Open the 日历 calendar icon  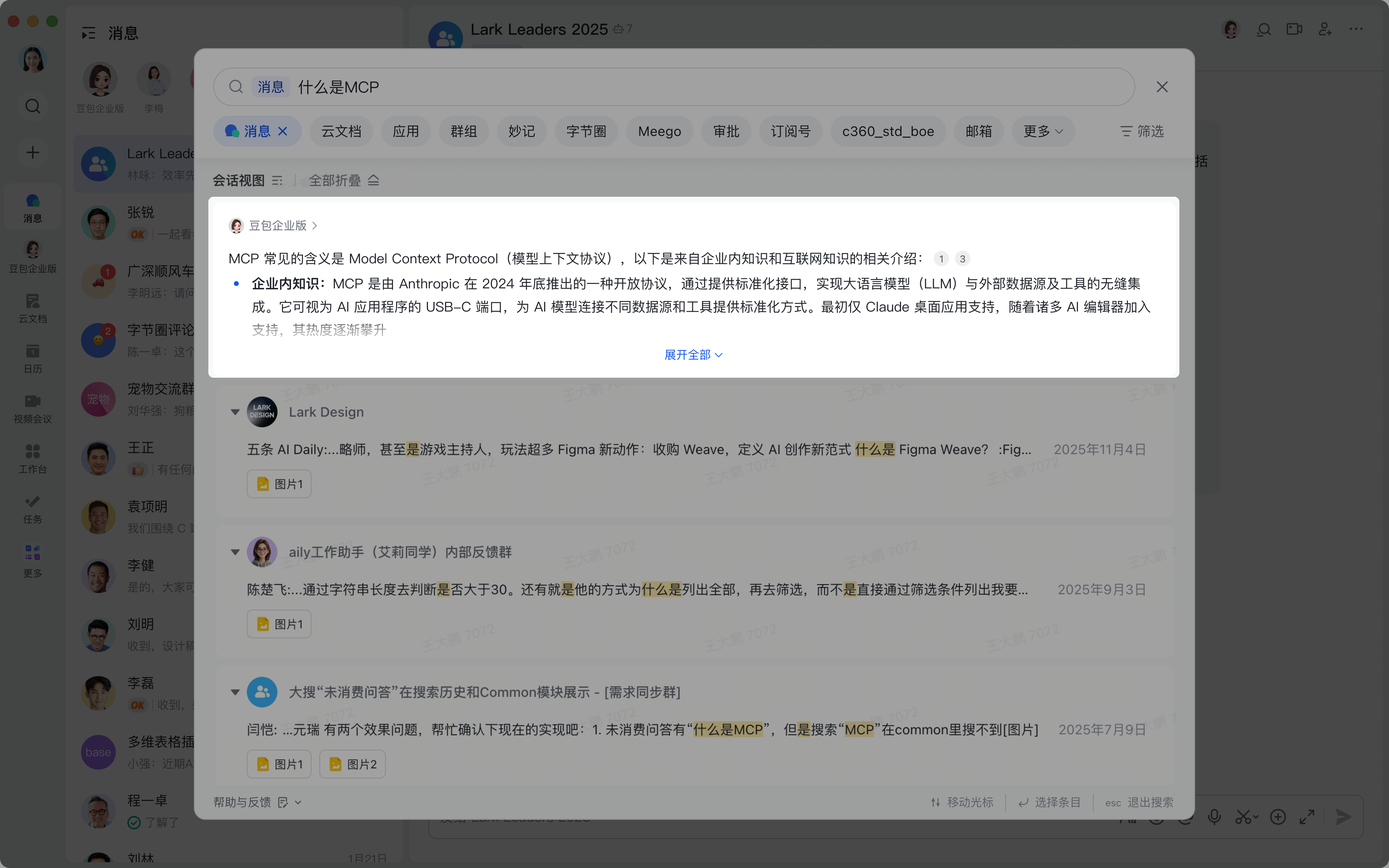(33, 358)
